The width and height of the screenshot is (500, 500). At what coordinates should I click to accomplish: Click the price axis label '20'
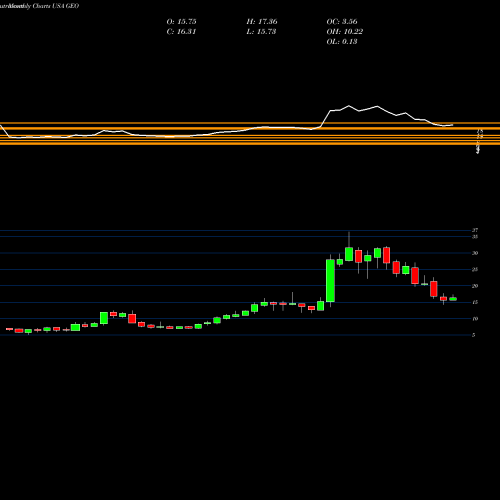475,286
